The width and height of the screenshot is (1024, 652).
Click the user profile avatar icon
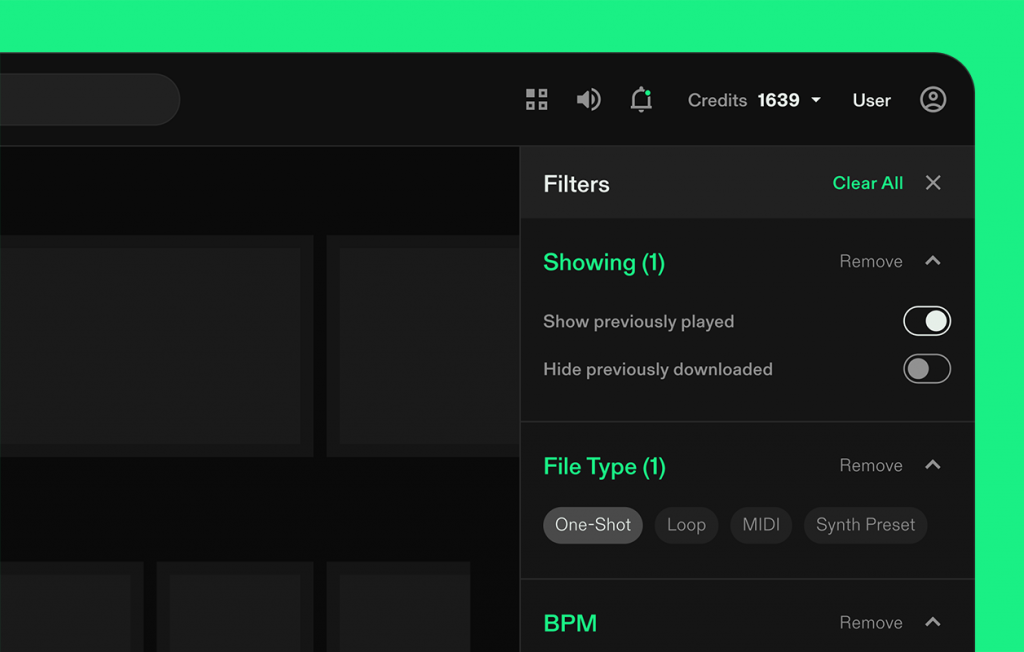933,100
